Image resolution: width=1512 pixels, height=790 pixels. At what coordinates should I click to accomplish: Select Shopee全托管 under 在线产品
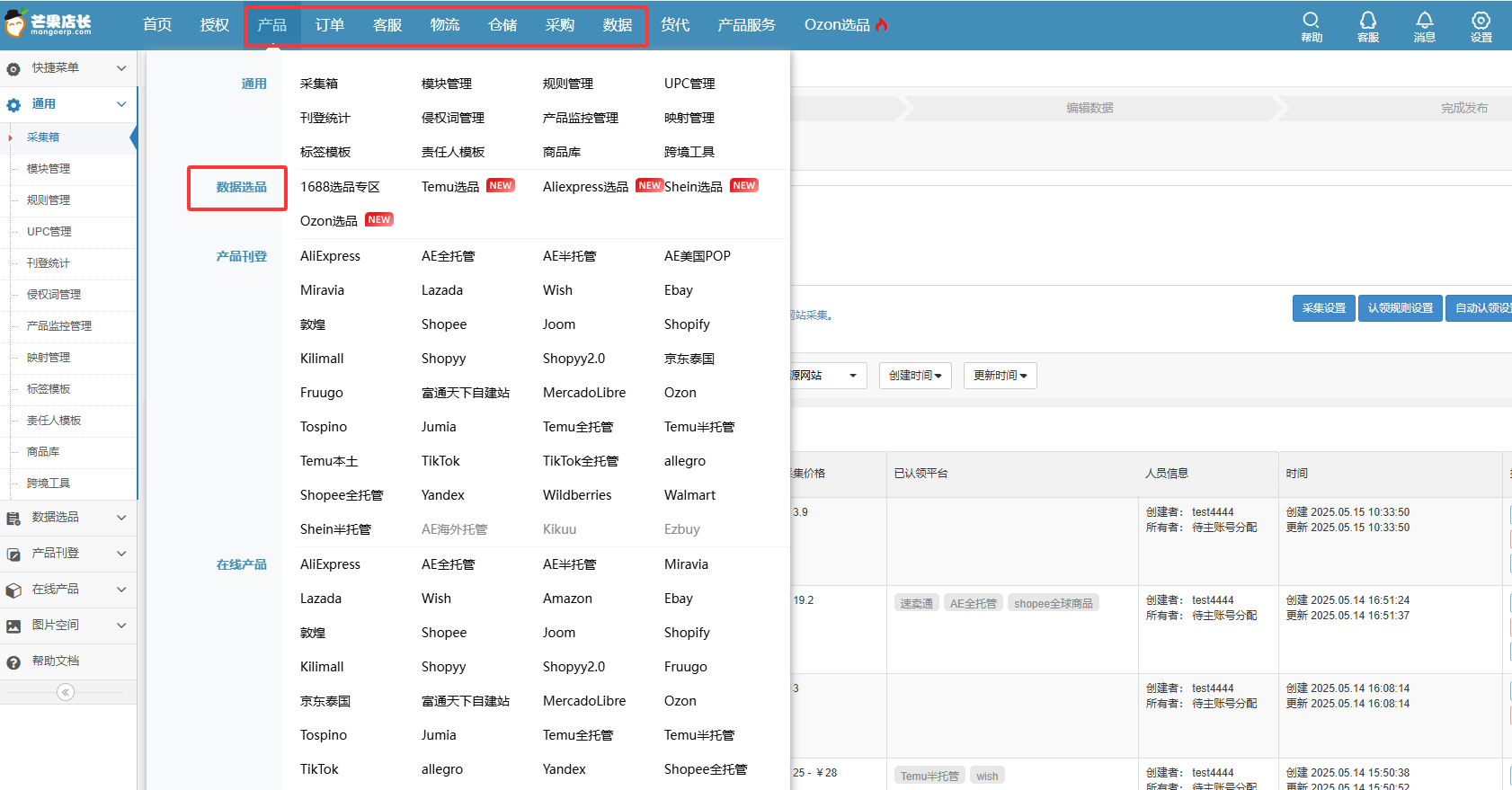pos(706,769)
